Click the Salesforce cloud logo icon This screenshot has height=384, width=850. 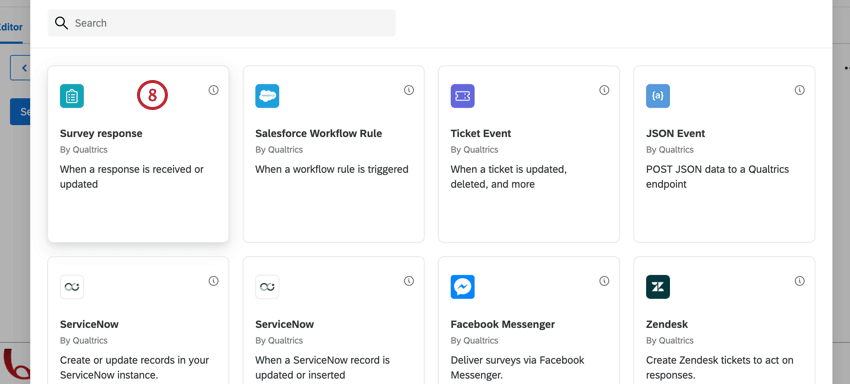[267, 96]
